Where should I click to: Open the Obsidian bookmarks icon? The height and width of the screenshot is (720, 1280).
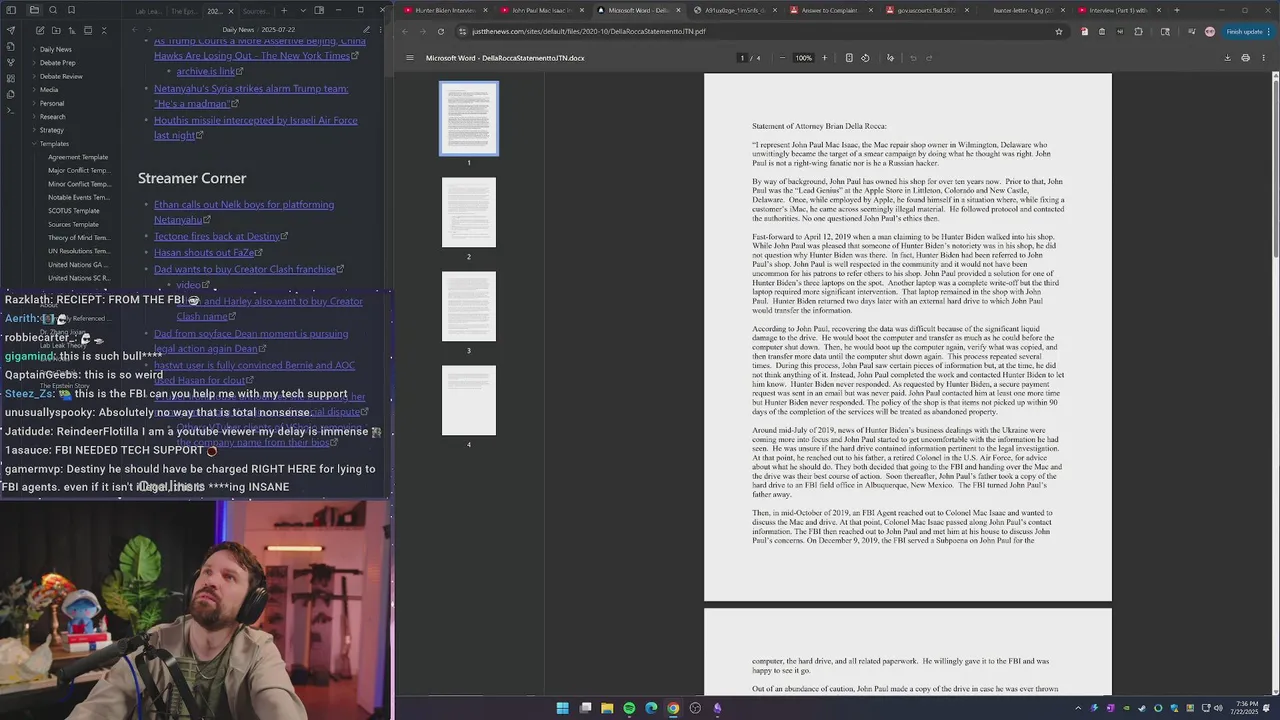tap(71, 10)
